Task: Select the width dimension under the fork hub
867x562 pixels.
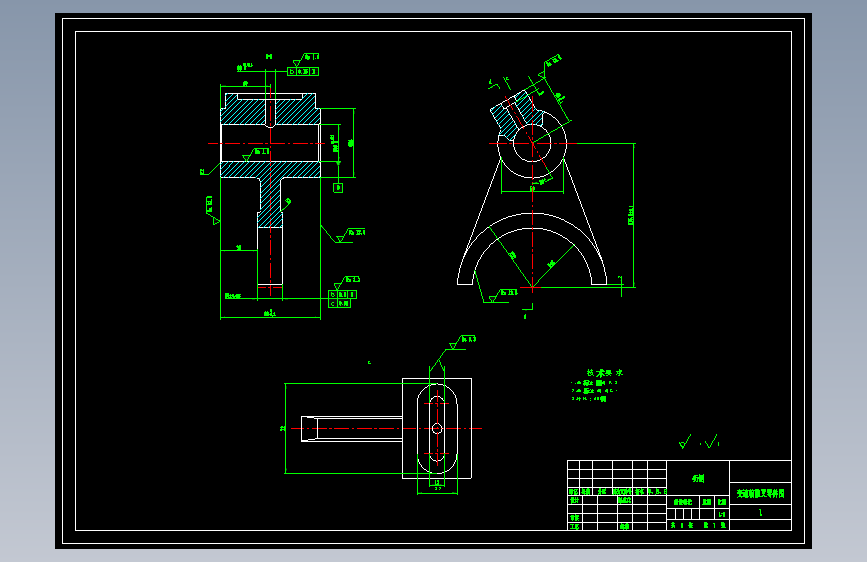Action: tap(532, 190)
